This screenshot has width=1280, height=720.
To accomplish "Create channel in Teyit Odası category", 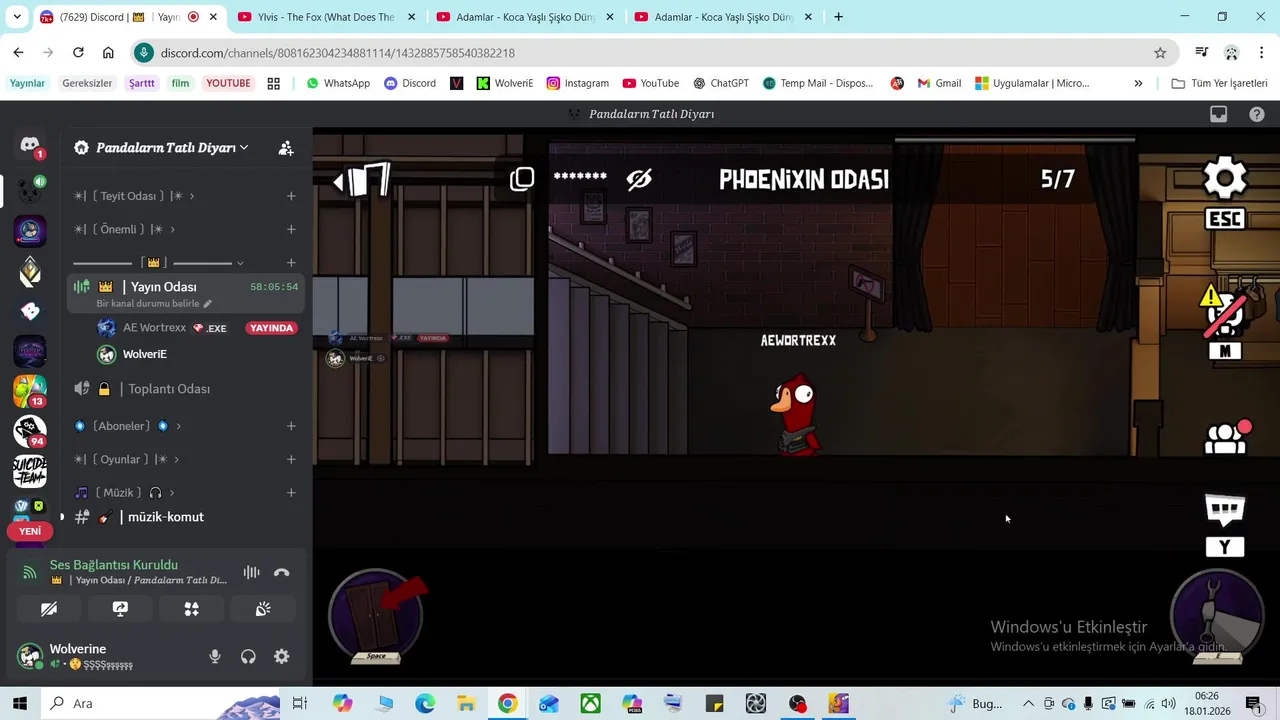I will point(291,196).
